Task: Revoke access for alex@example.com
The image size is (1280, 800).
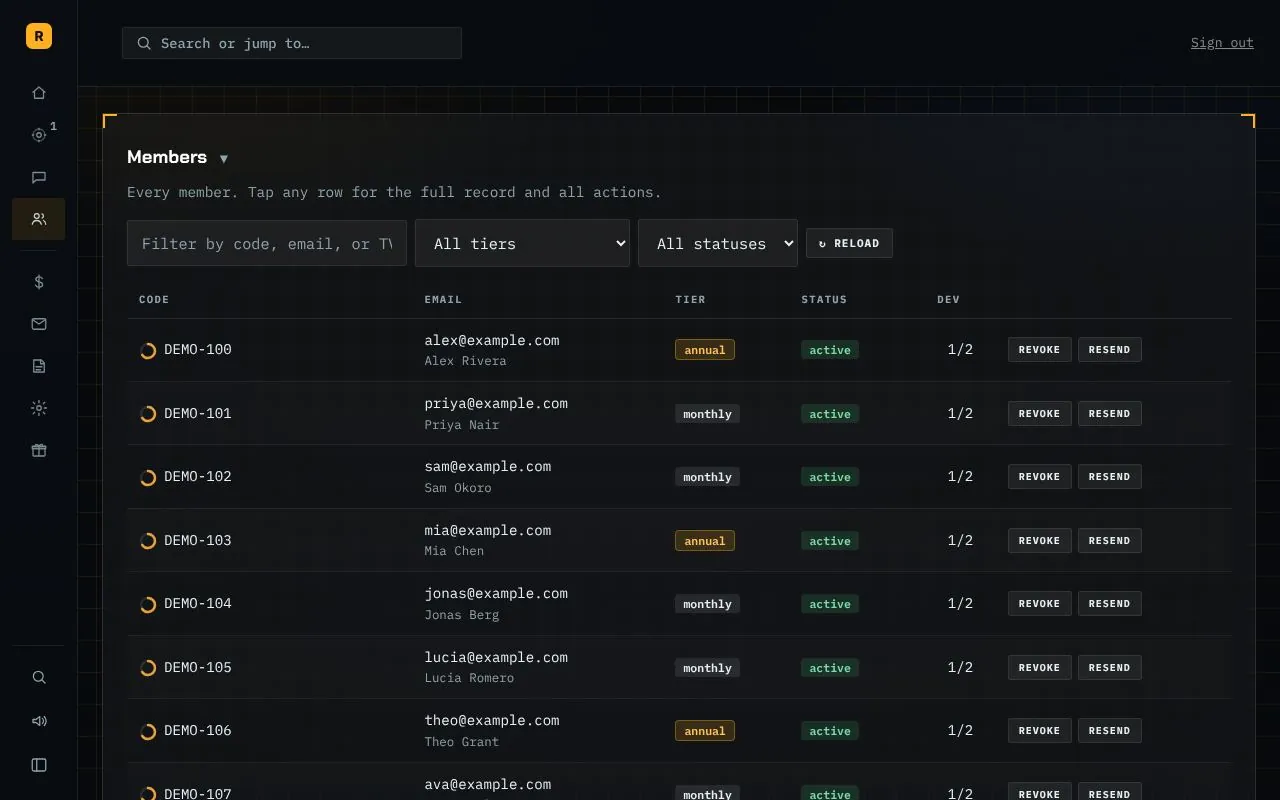Action: coord(1040,349)
